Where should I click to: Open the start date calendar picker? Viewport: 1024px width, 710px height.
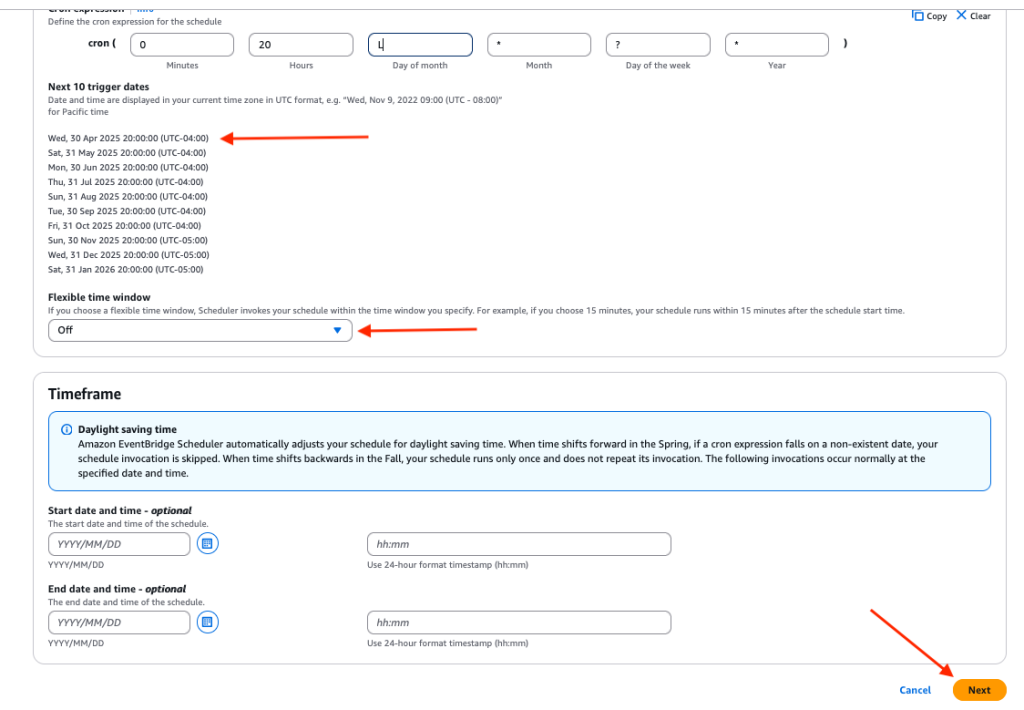point(207,543)
